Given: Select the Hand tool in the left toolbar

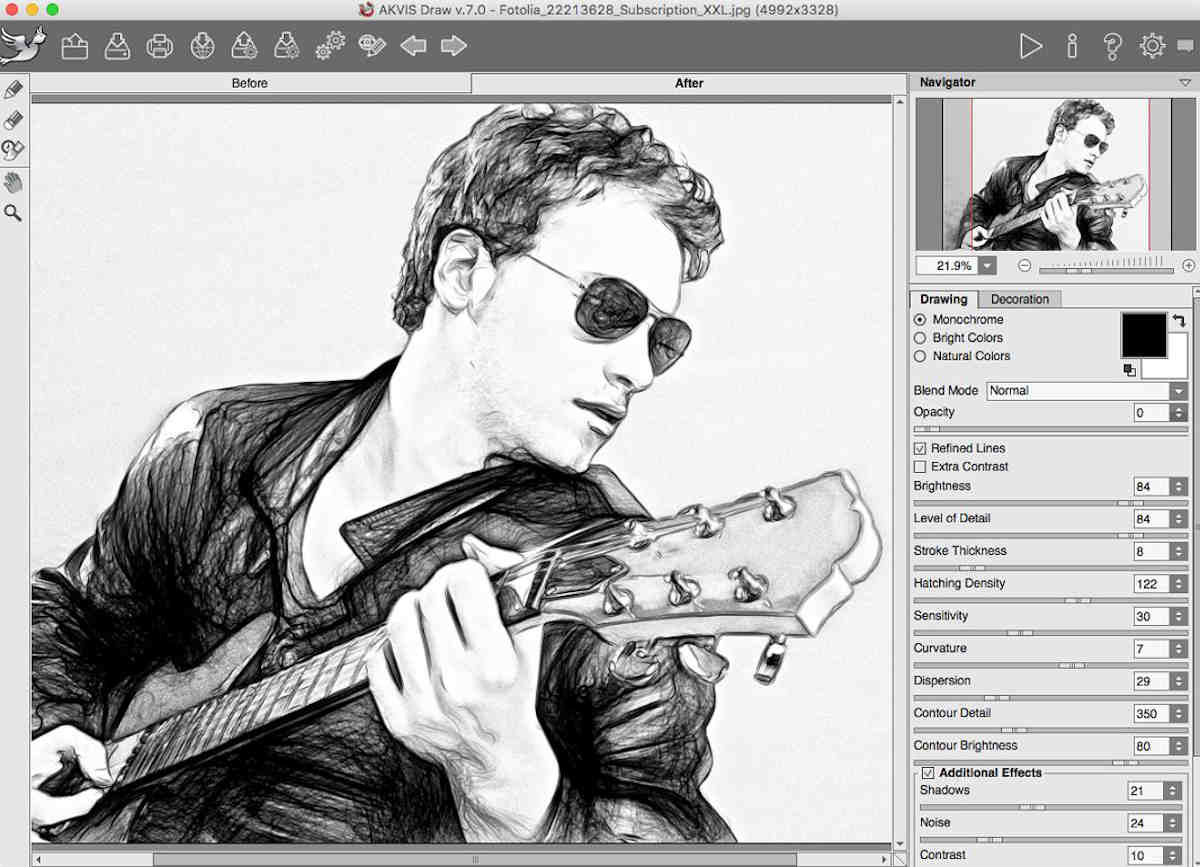Looking at the screenshot, I should [13, 182].
